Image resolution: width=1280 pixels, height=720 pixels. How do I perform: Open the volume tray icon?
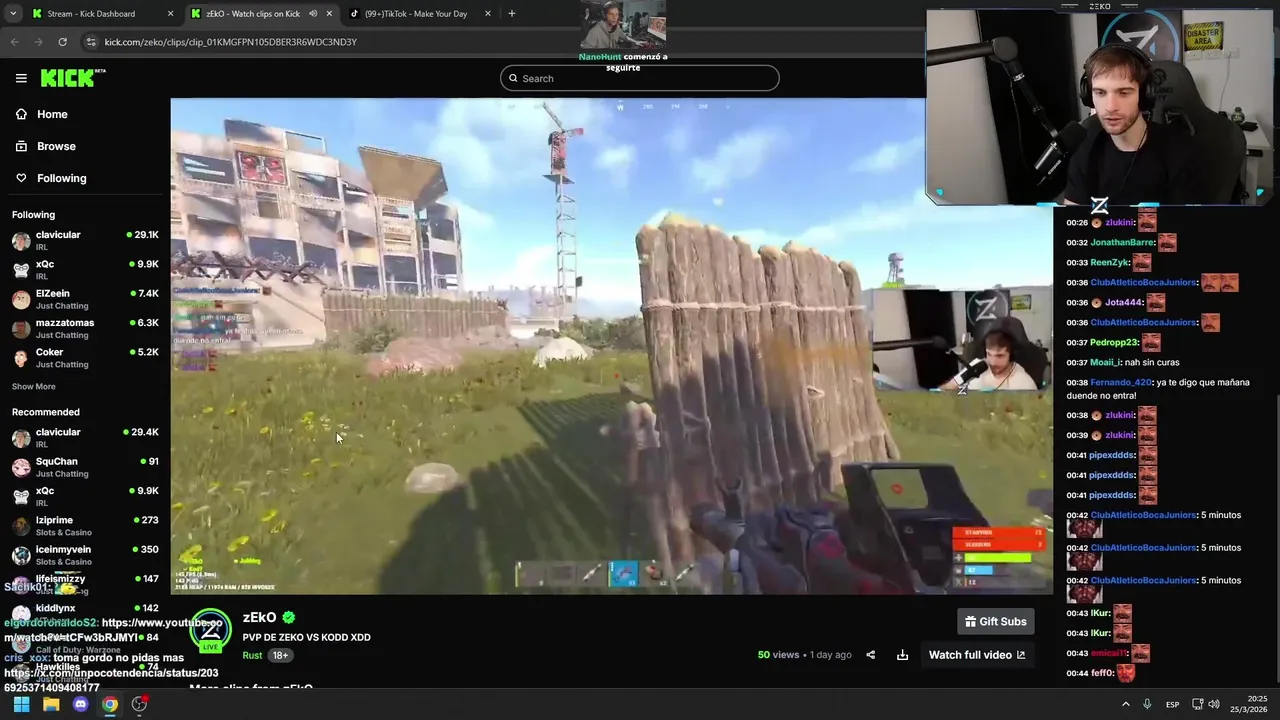(1216, 704)
